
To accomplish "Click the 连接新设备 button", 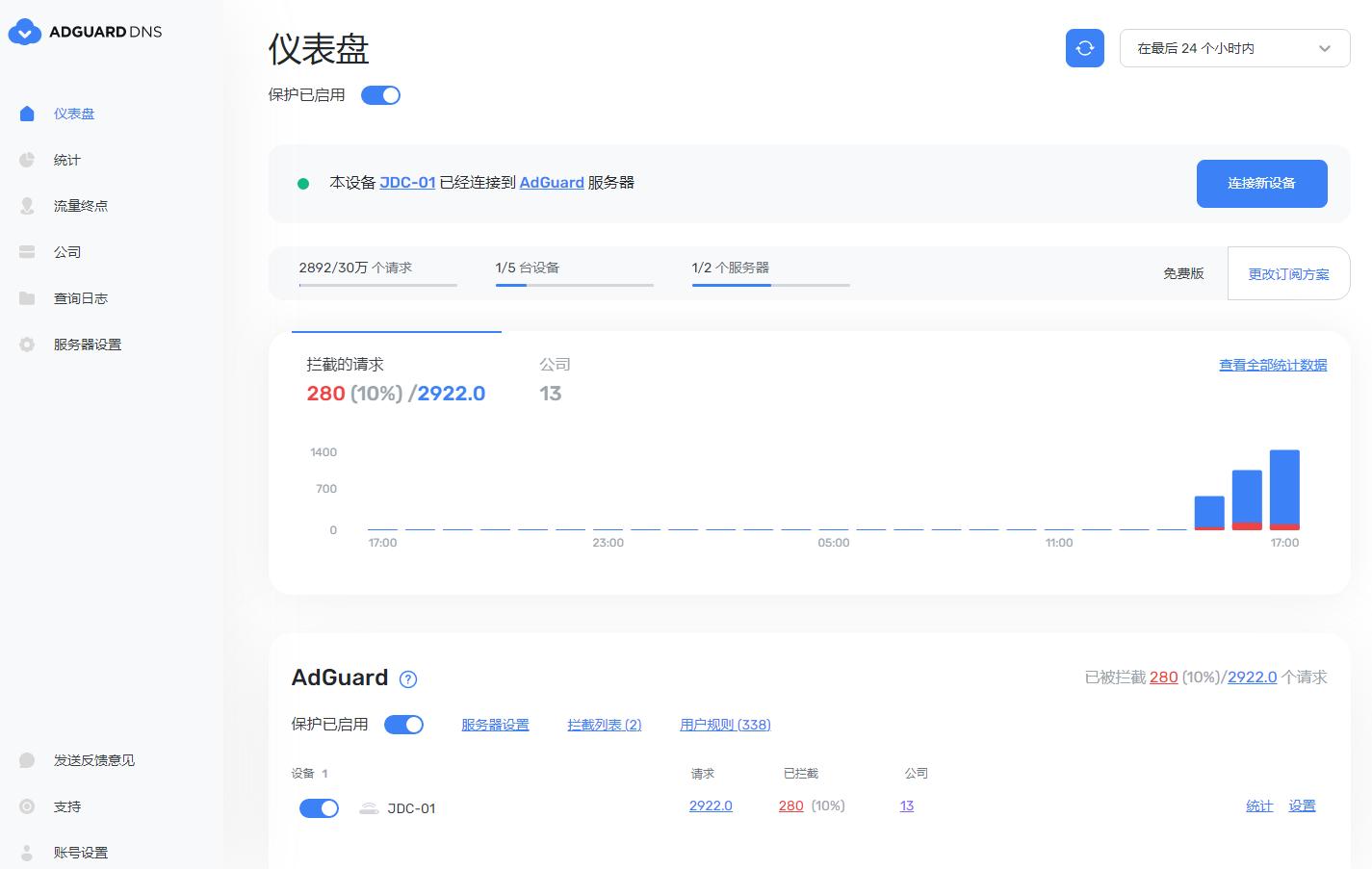I will point(1261,183).
